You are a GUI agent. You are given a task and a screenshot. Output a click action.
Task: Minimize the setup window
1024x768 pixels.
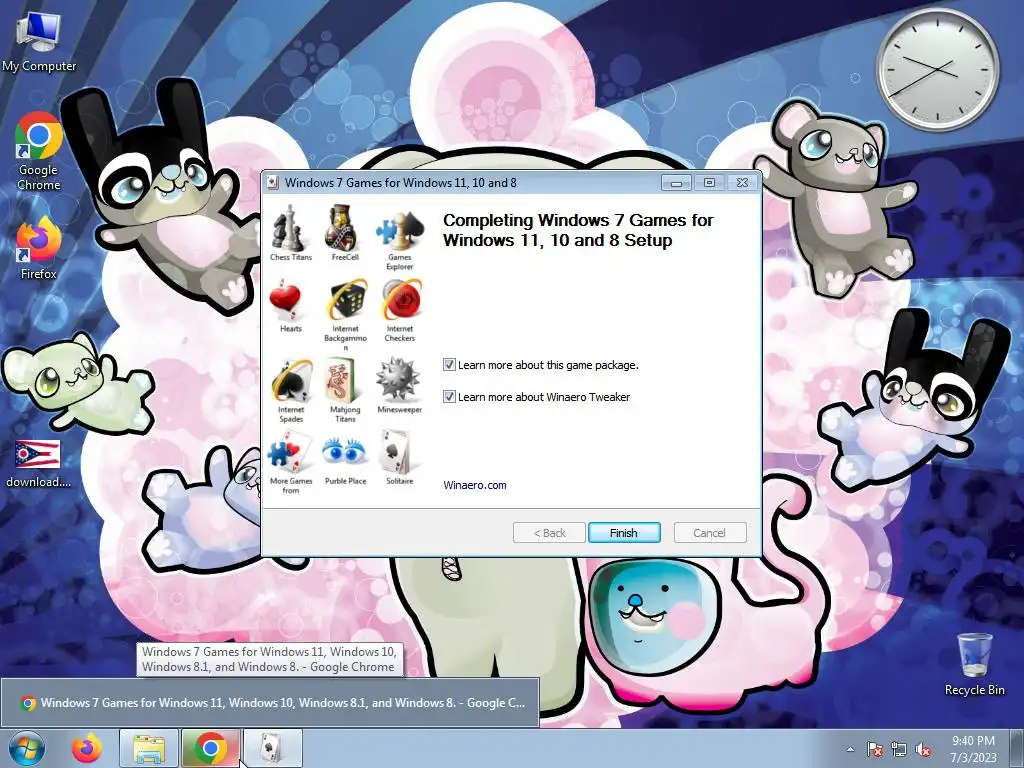pyautogui.click(x=676, y=184)
